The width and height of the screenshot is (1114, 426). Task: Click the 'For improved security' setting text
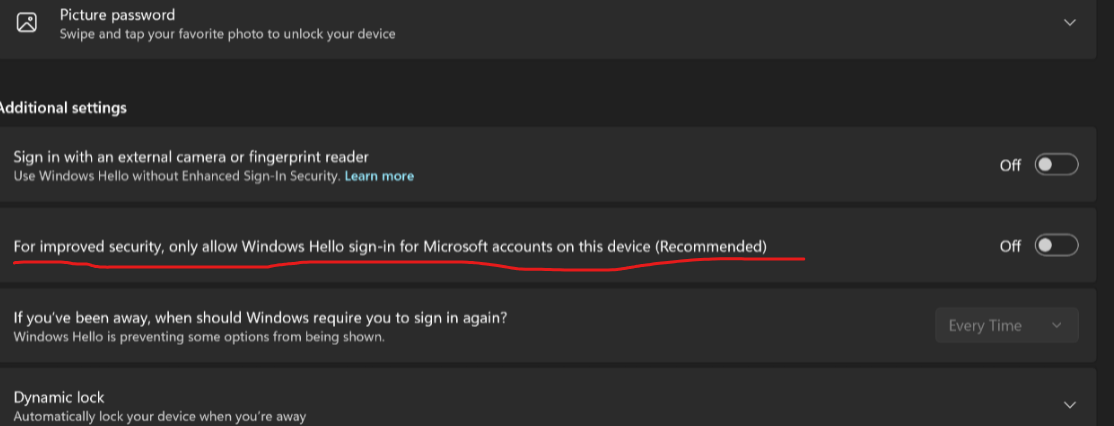390,246
